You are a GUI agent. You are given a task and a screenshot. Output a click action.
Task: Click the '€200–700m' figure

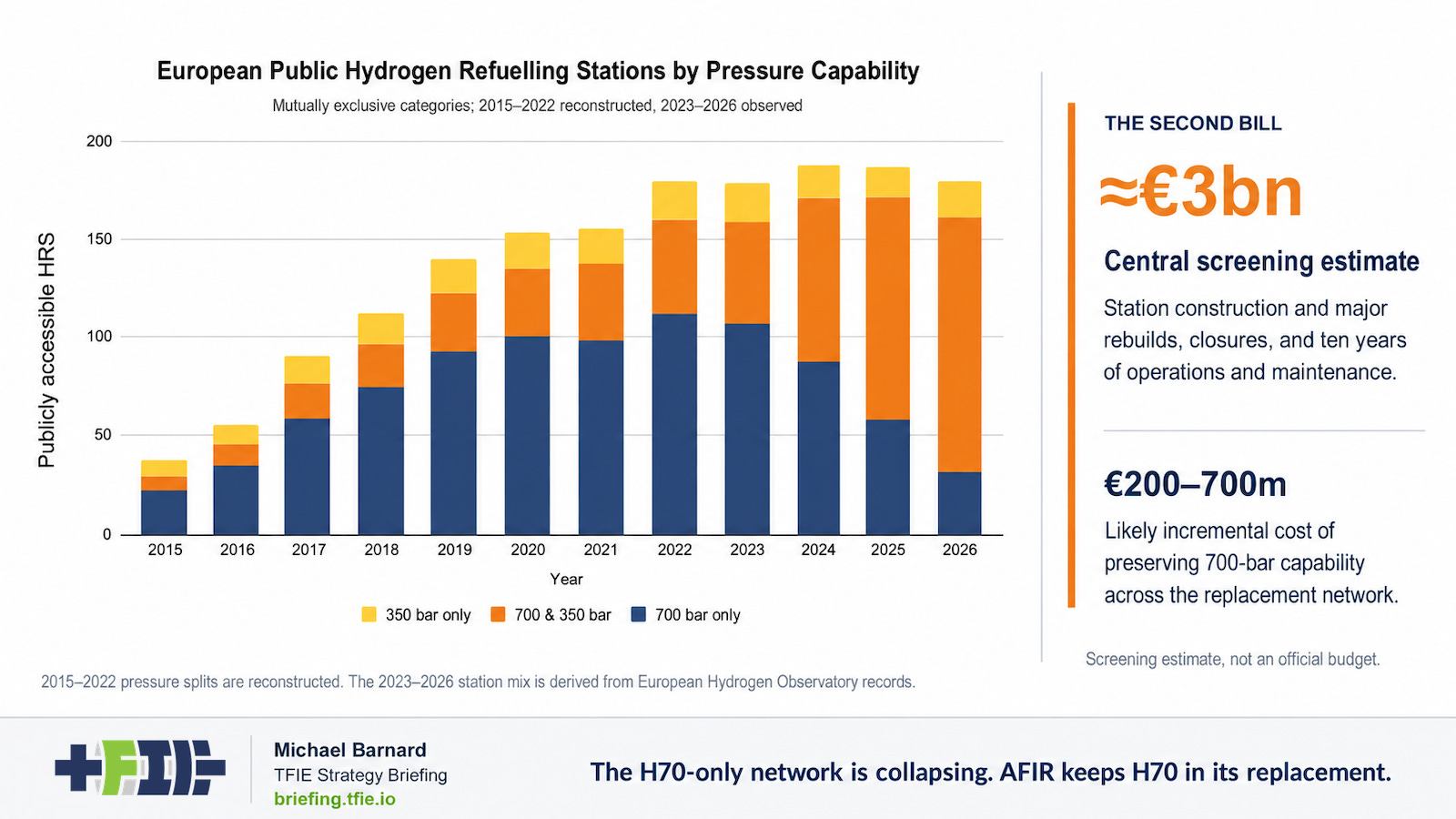[x=1195, y=484]
